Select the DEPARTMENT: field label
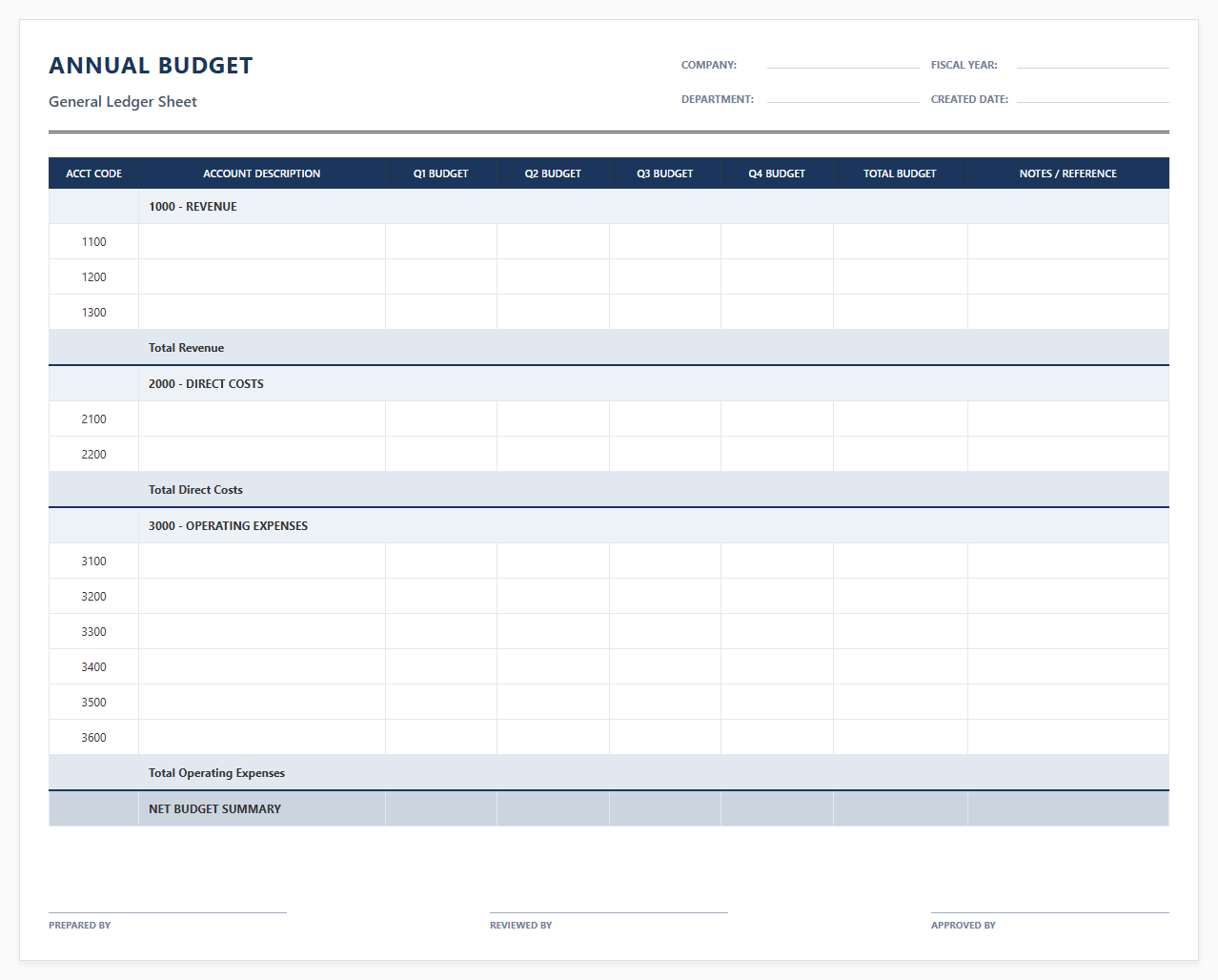1218x980 pixels. pos(718,99)
